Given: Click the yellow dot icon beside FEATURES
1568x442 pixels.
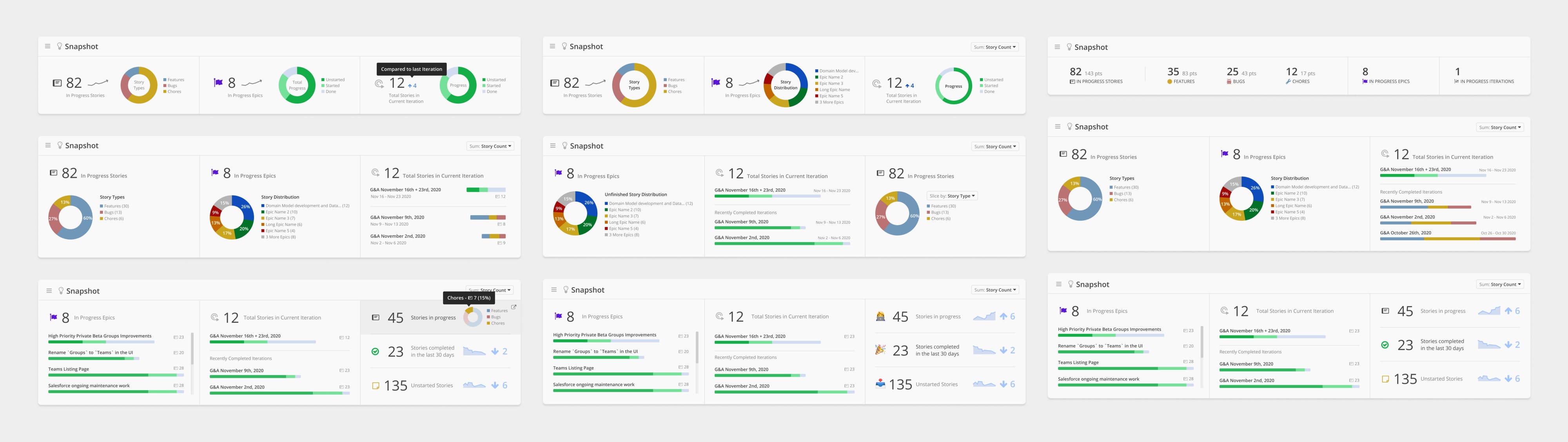Looking at the screenshot, I should 1169,82.
